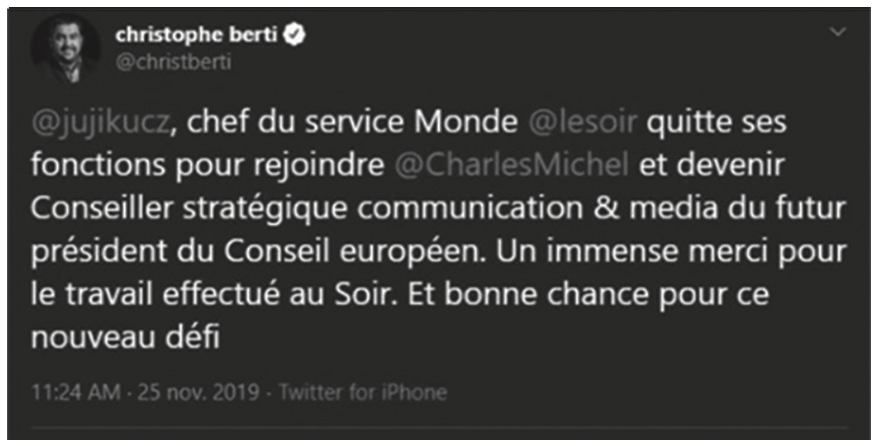Open christophe berti's profile picture

click(x=66, y=49)
